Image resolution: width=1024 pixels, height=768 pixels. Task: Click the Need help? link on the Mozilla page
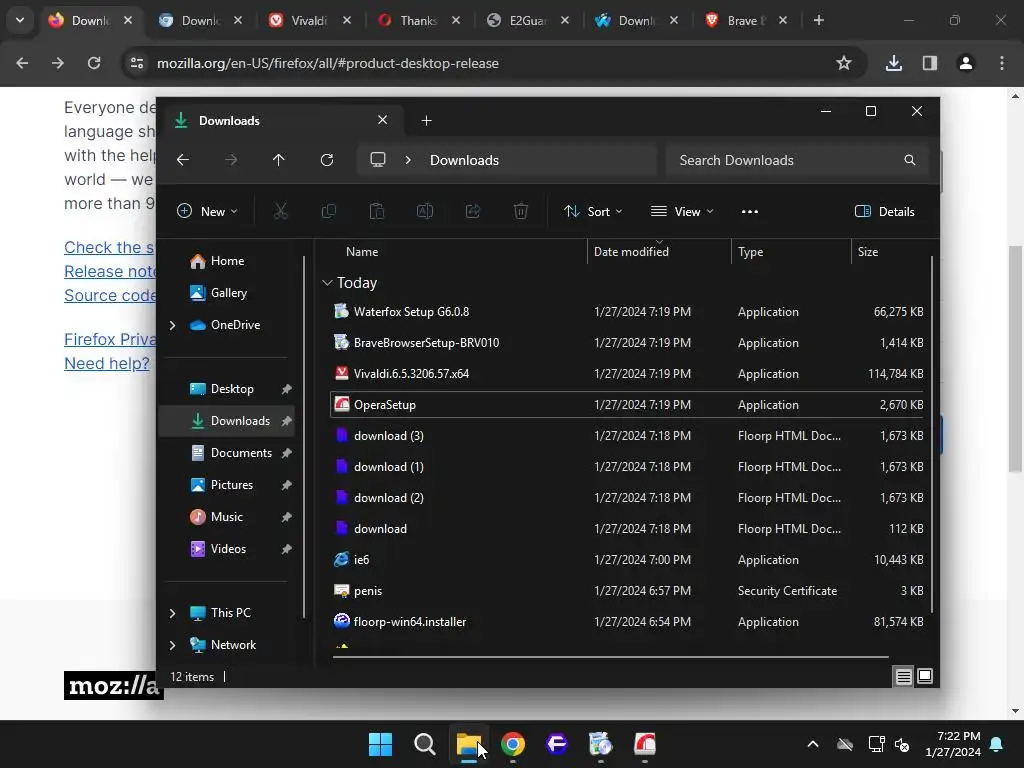coord(106,363)
